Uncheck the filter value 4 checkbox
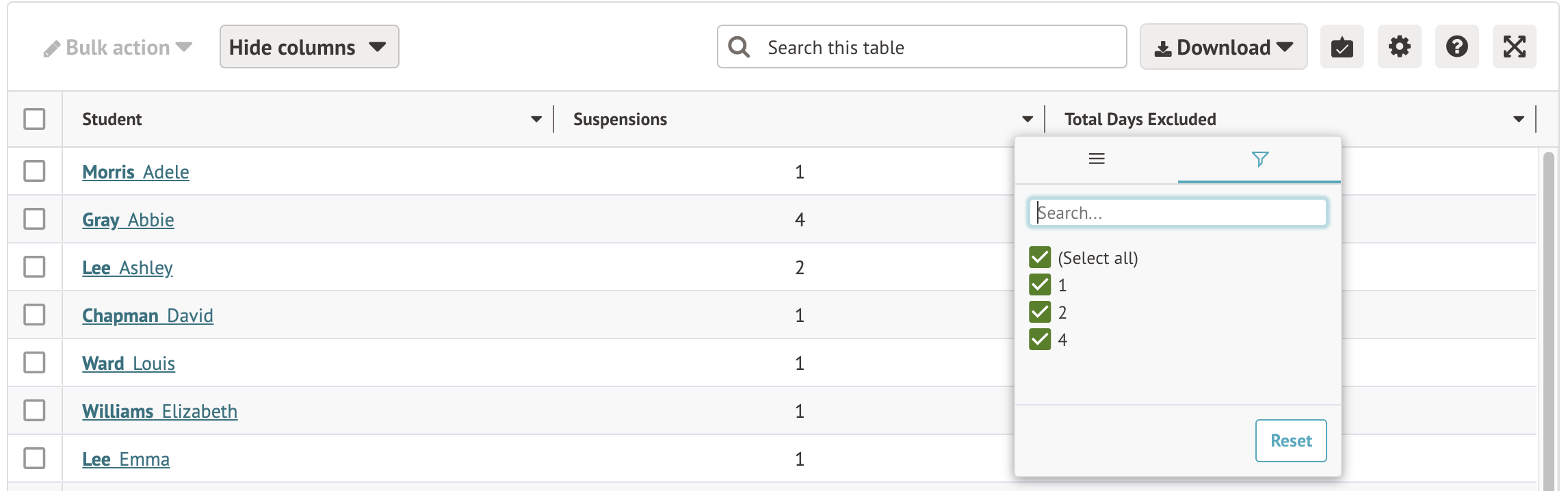The width and height of the screenshot is (1568, 491). [x=1040, y=339]
